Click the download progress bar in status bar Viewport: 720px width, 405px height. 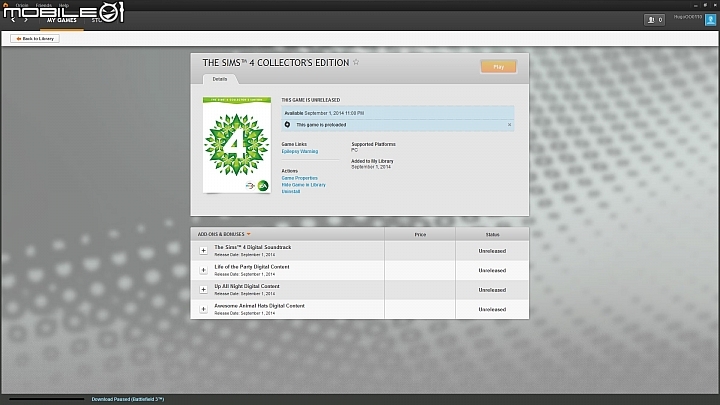47,399
